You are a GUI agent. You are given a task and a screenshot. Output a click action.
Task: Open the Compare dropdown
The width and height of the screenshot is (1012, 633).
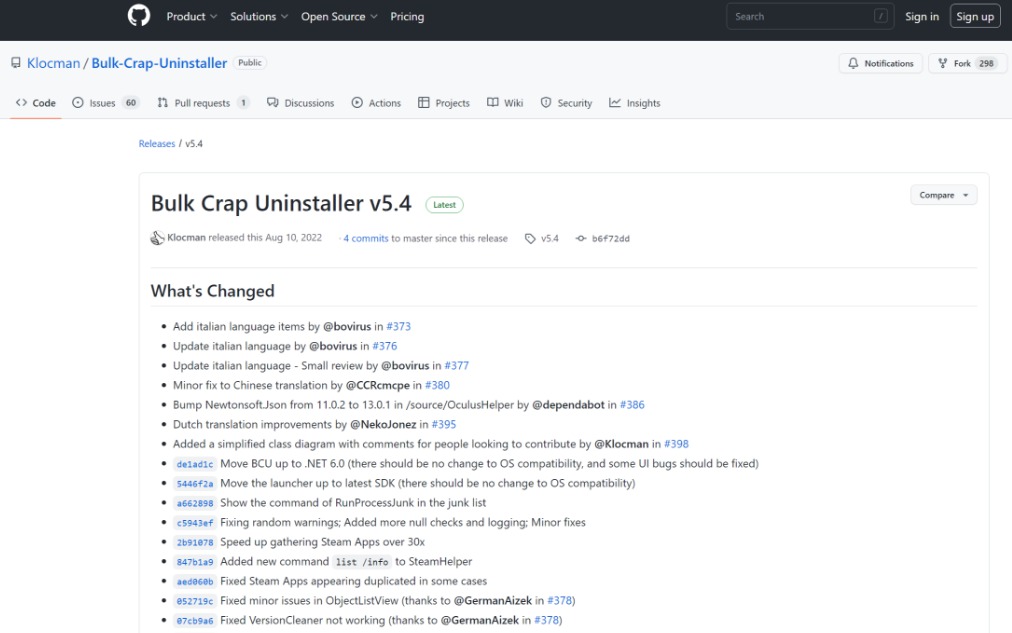coord(944,195)
